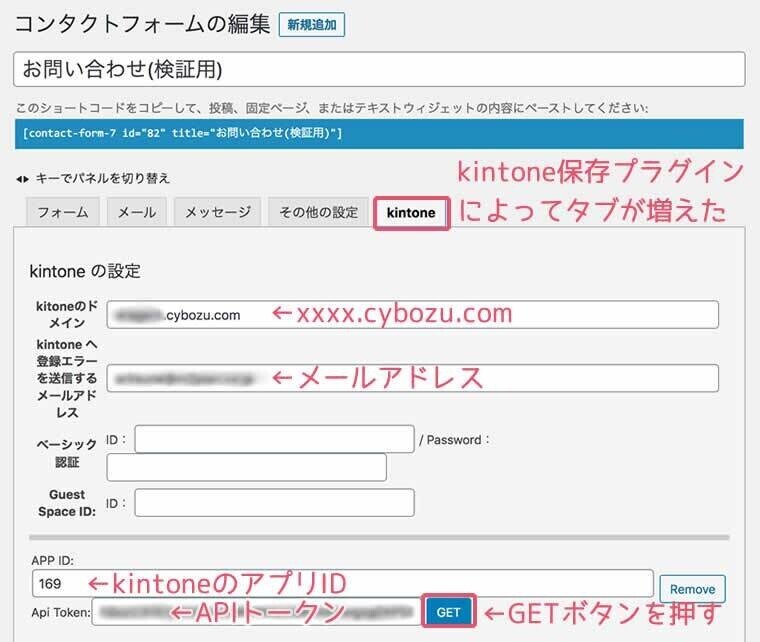Open the メール tab
Viewport: 760px width, 642px height.
137,212
